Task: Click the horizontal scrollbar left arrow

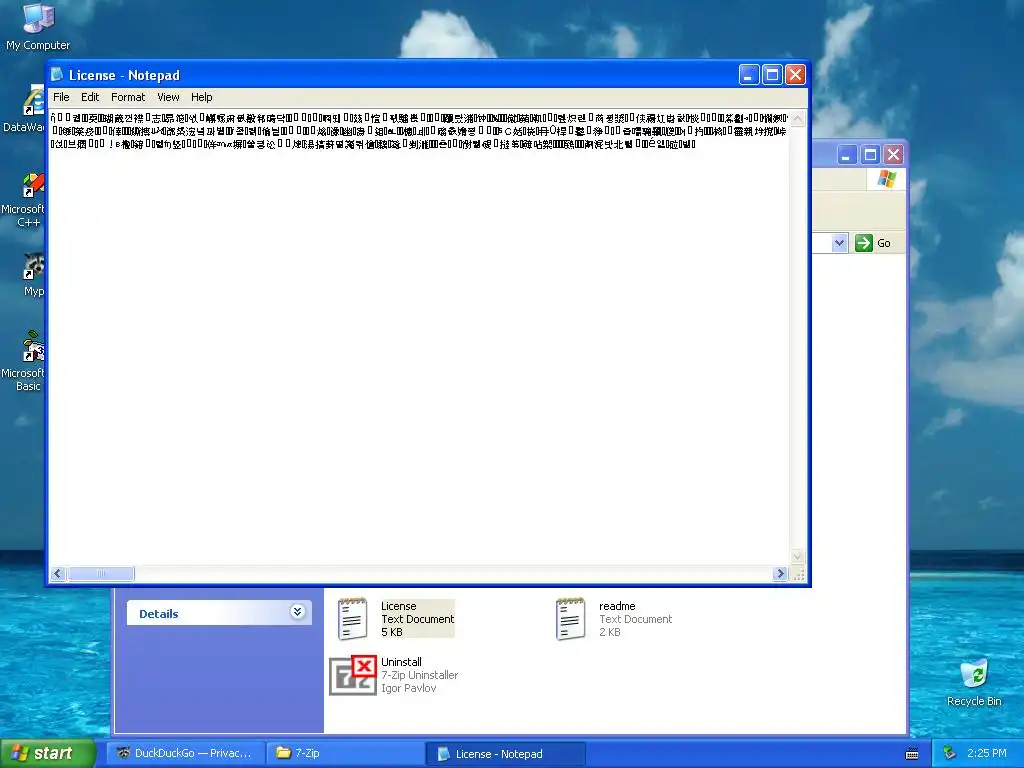Action: [57, 574]
